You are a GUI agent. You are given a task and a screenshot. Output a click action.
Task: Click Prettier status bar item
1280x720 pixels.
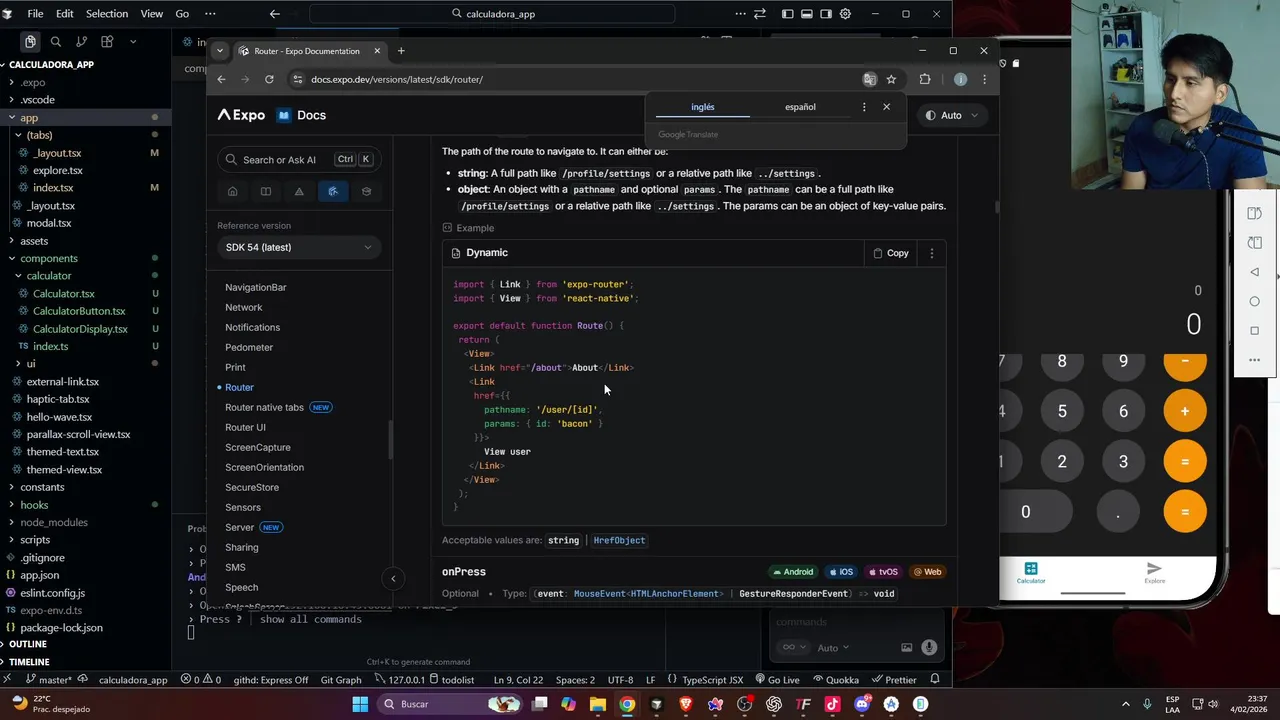pos(893,680)
